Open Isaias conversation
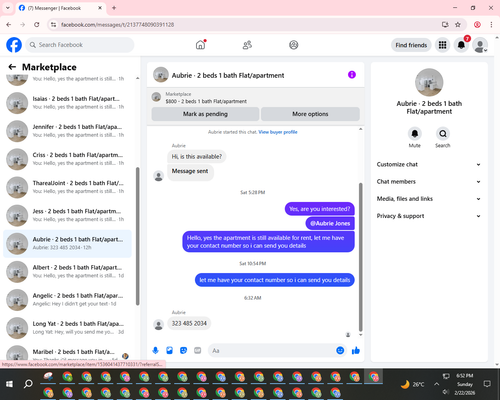The width and height of the screenshot is (500, 400). (67, 103)
